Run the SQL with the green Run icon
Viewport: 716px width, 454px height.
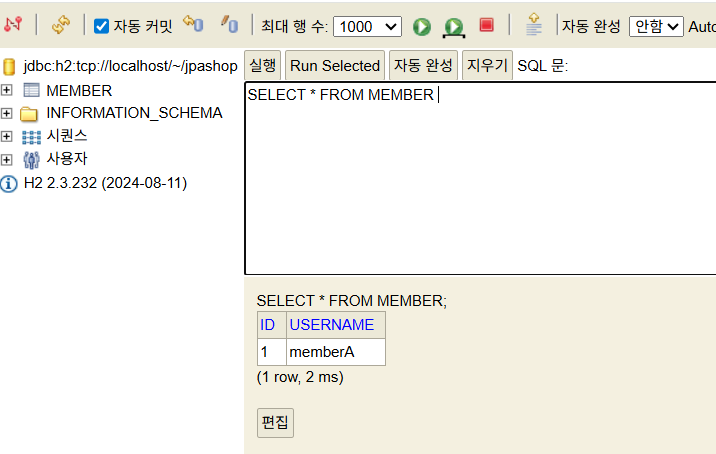coord(422,26)
